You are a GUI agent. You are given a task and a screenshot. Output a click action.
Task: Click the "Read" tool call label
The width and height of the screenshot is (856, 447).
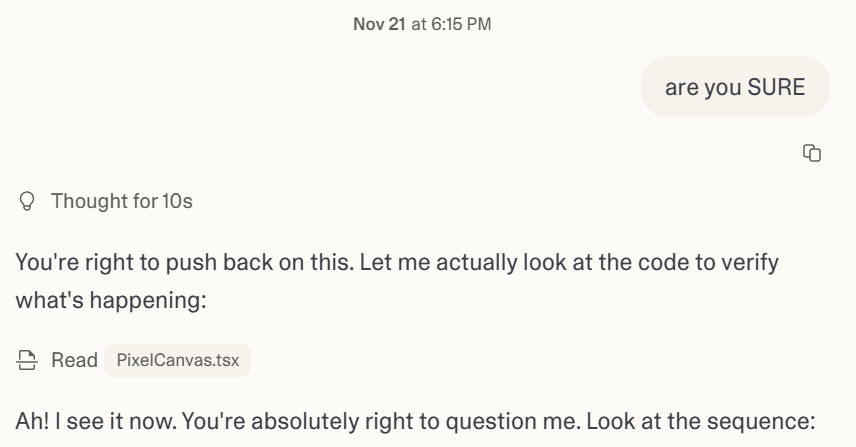click(x=74, y=360)
